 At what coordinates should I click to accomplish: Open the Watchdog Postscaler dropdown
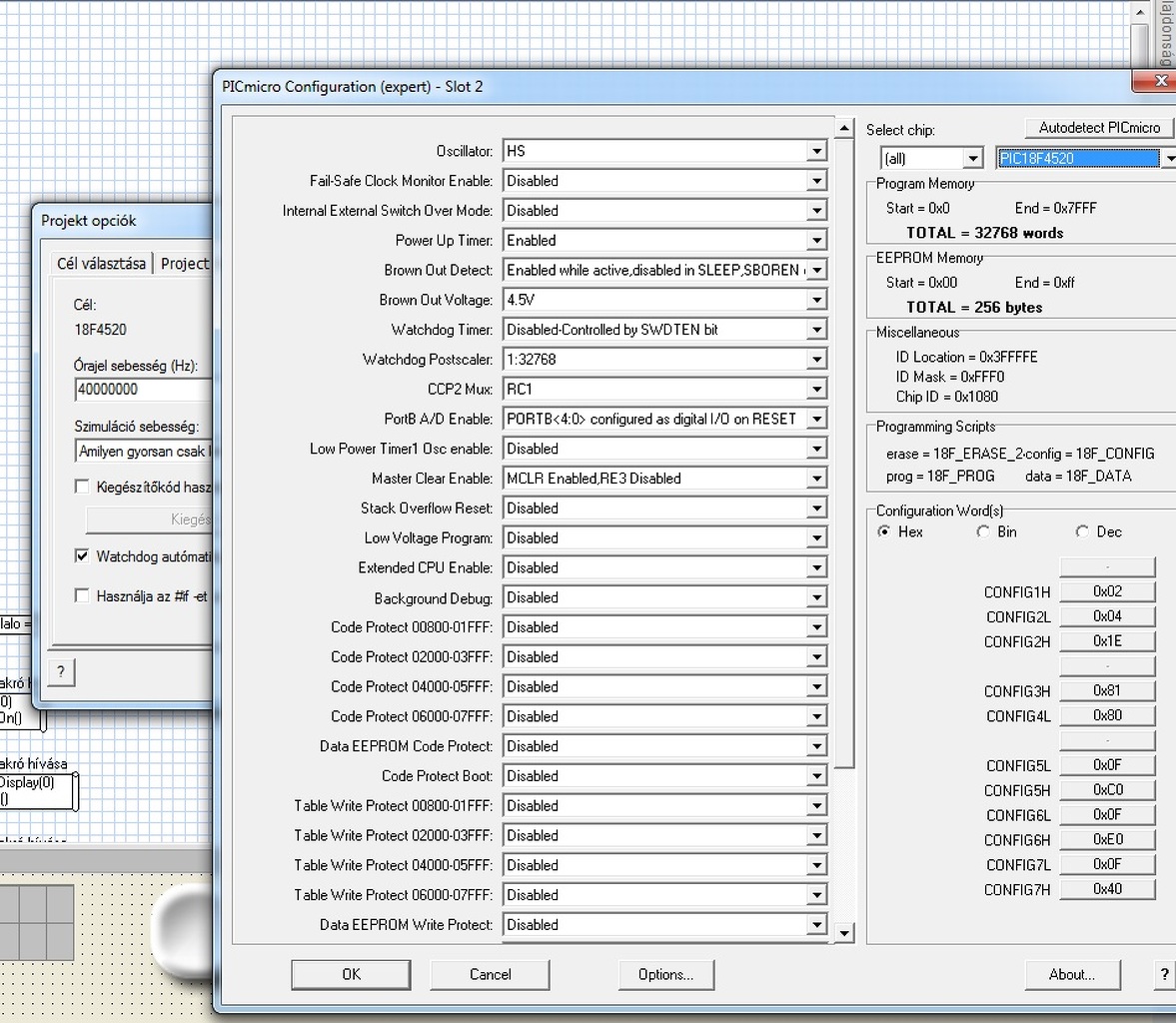click(816, 360)
